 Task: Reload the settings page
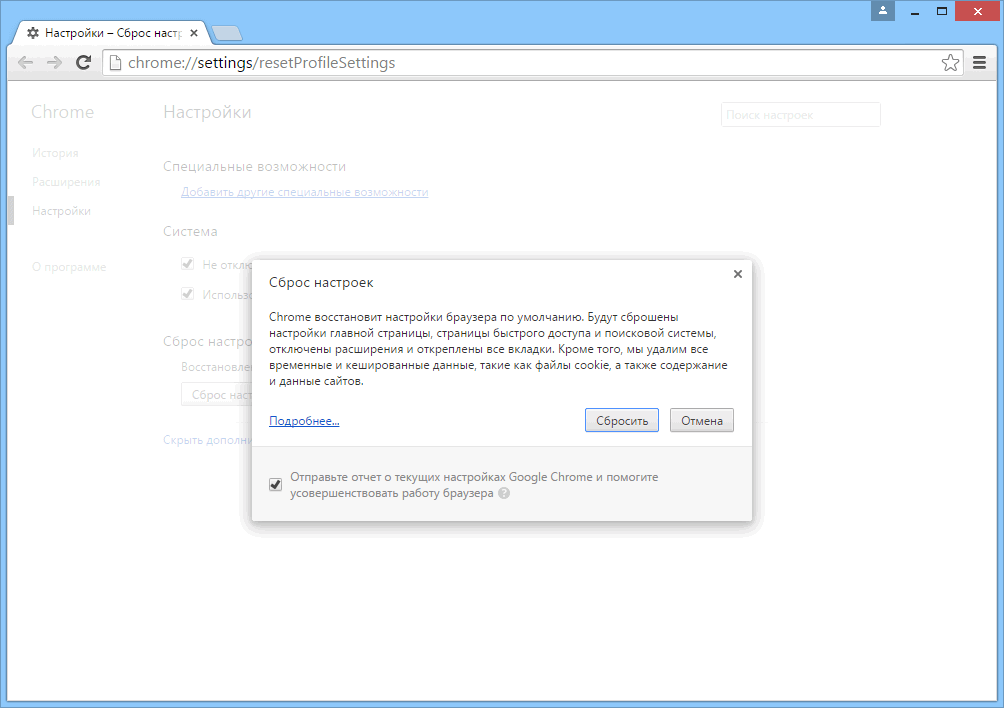[x=83, y=63]
